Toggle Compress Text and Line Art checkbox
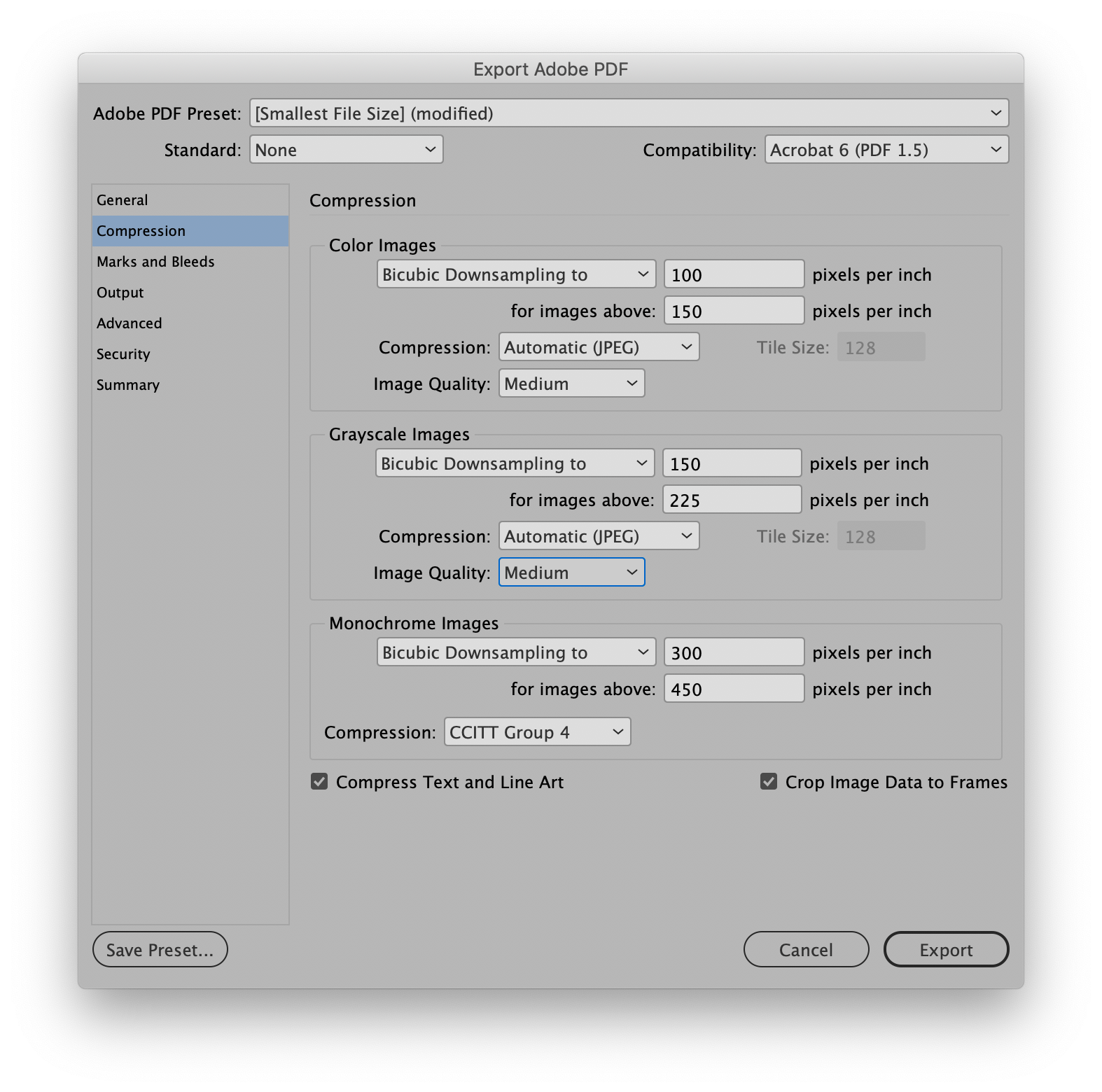This screenshot has width=1102, height=1092. pos(319,782)
